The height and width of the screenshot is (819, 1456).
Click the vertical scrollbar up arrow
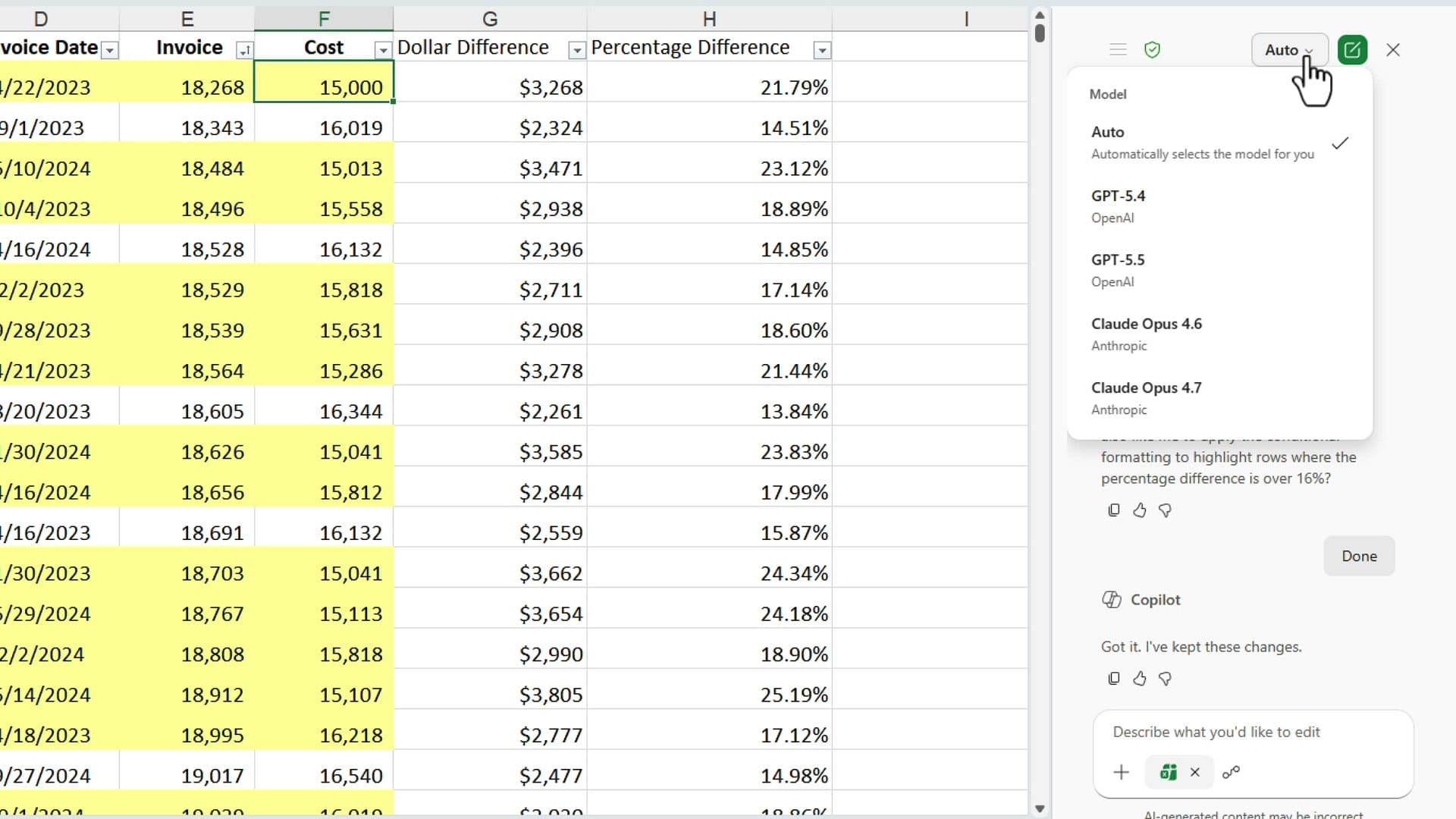pos(1040,15)
